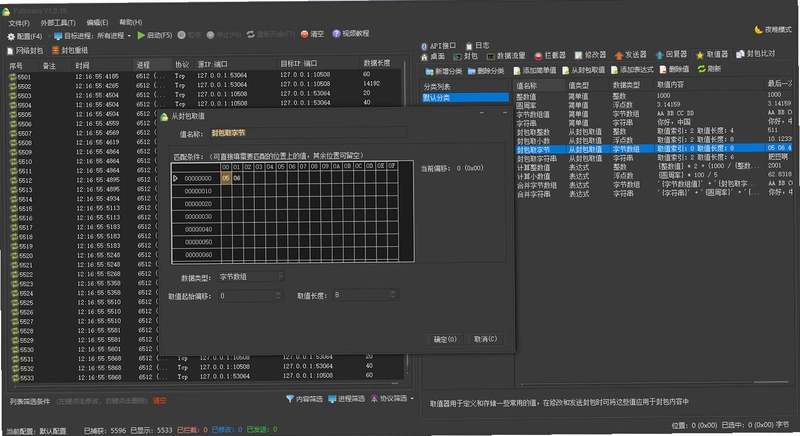Click the 内容筛选 funnel filter icon
The width and height of the screenshot is (800, 436).
point(290,399)
